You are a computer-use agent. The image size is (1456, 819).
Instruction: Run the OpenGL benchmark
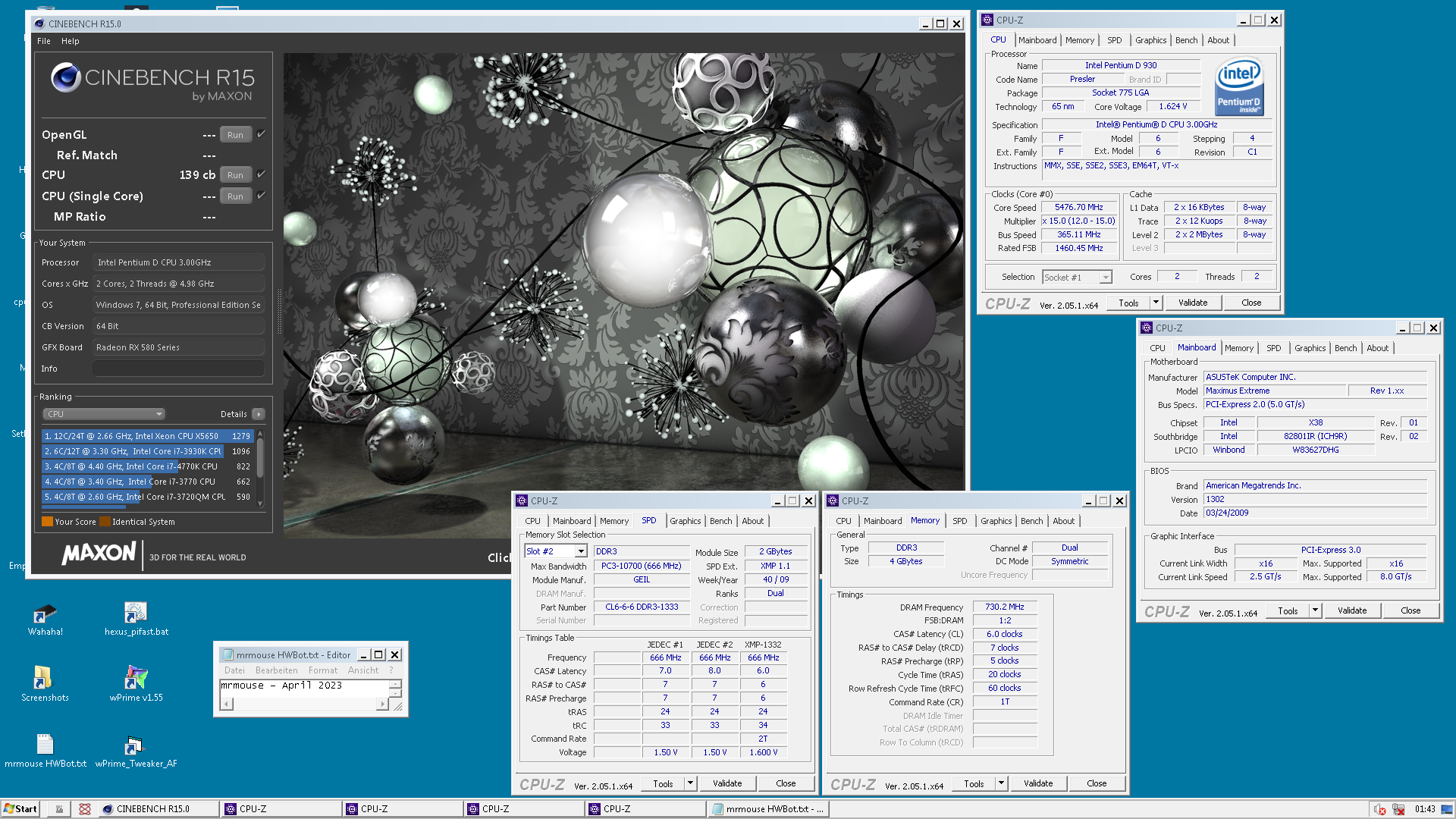[236, 135]
